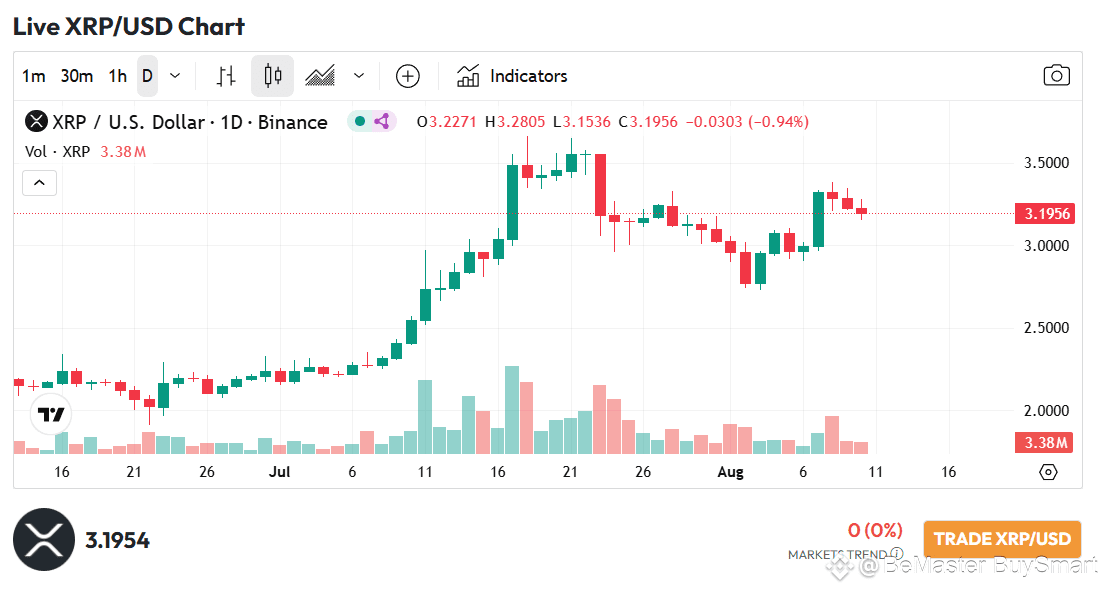
Task: Click the 3.38M volume axis label
Action: [x=1044, y=443]
